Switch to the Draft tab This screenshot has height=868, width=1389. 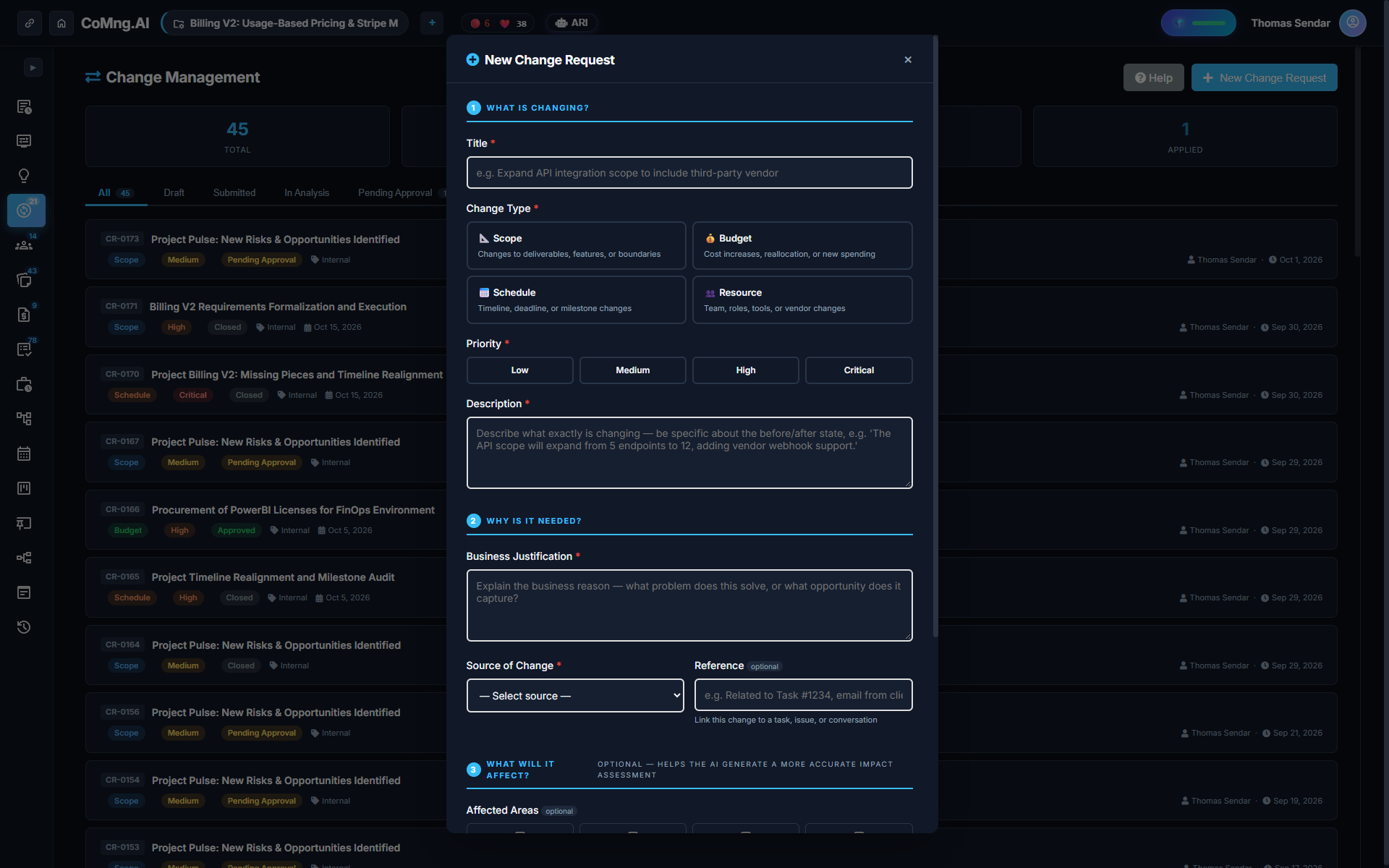(174, 192)
